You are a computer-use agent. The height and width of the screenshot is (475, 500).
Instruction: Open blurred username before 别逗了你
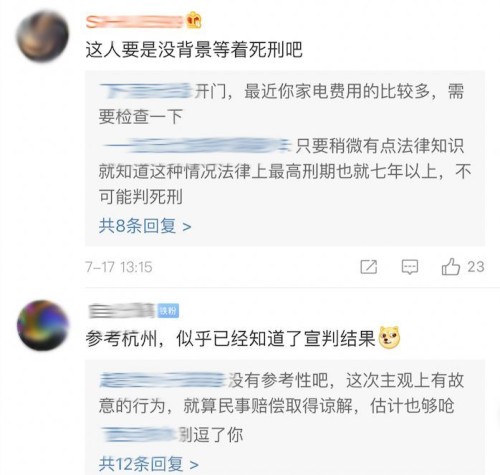[x=138, y=434]
